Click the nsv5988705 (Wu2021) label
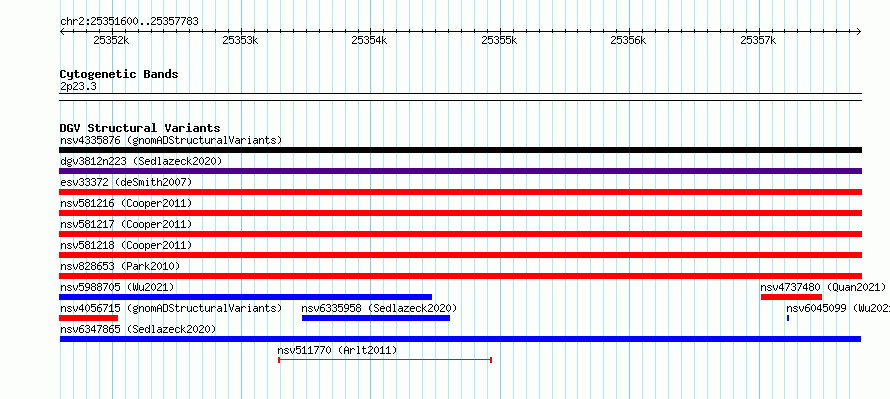 tap(117, 287)
